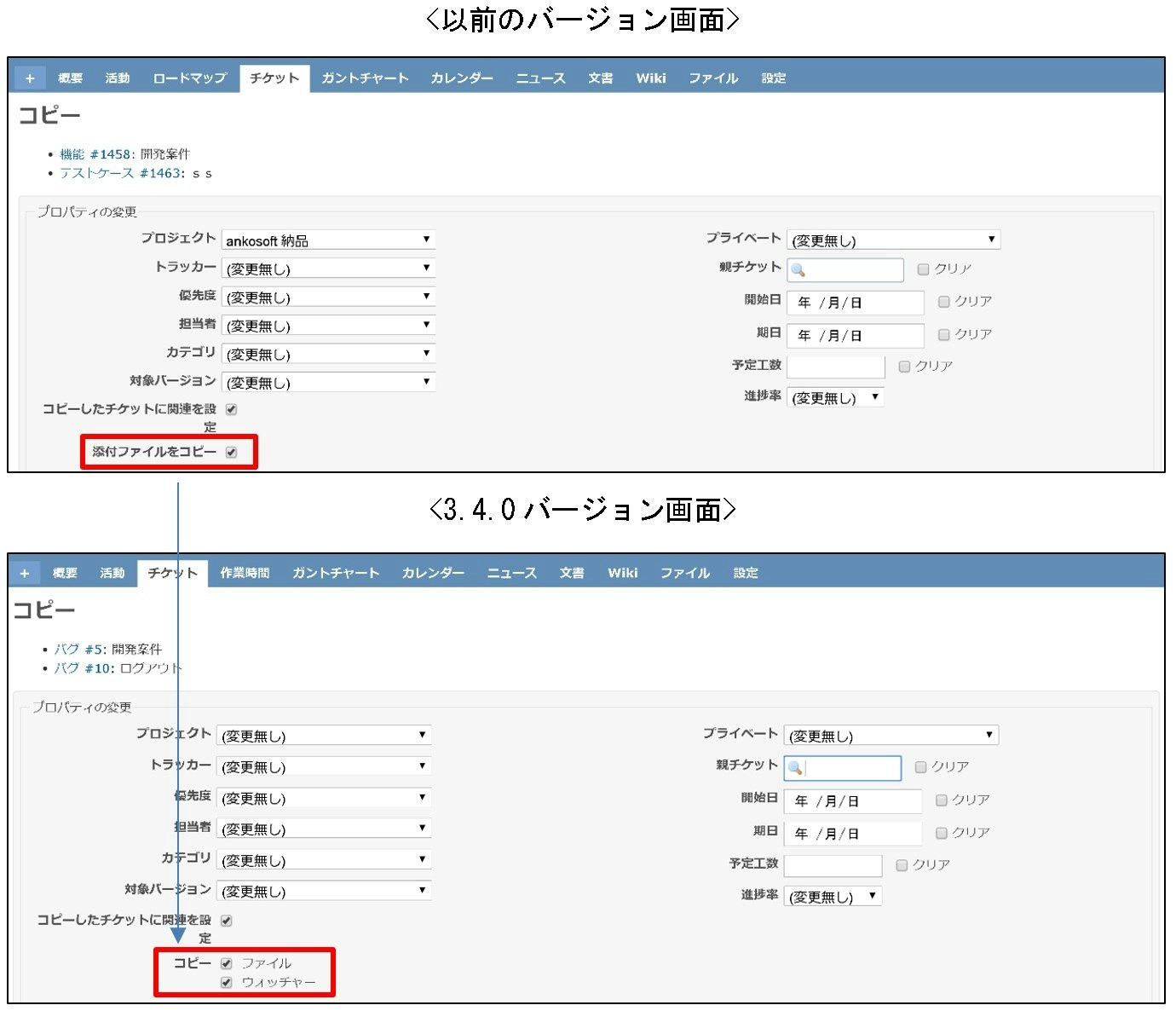Screen dimensions: 1176x1011
Task: Toggle コピーしたチケットに関連を設定 checkbox
Action: tap(232, 408)
